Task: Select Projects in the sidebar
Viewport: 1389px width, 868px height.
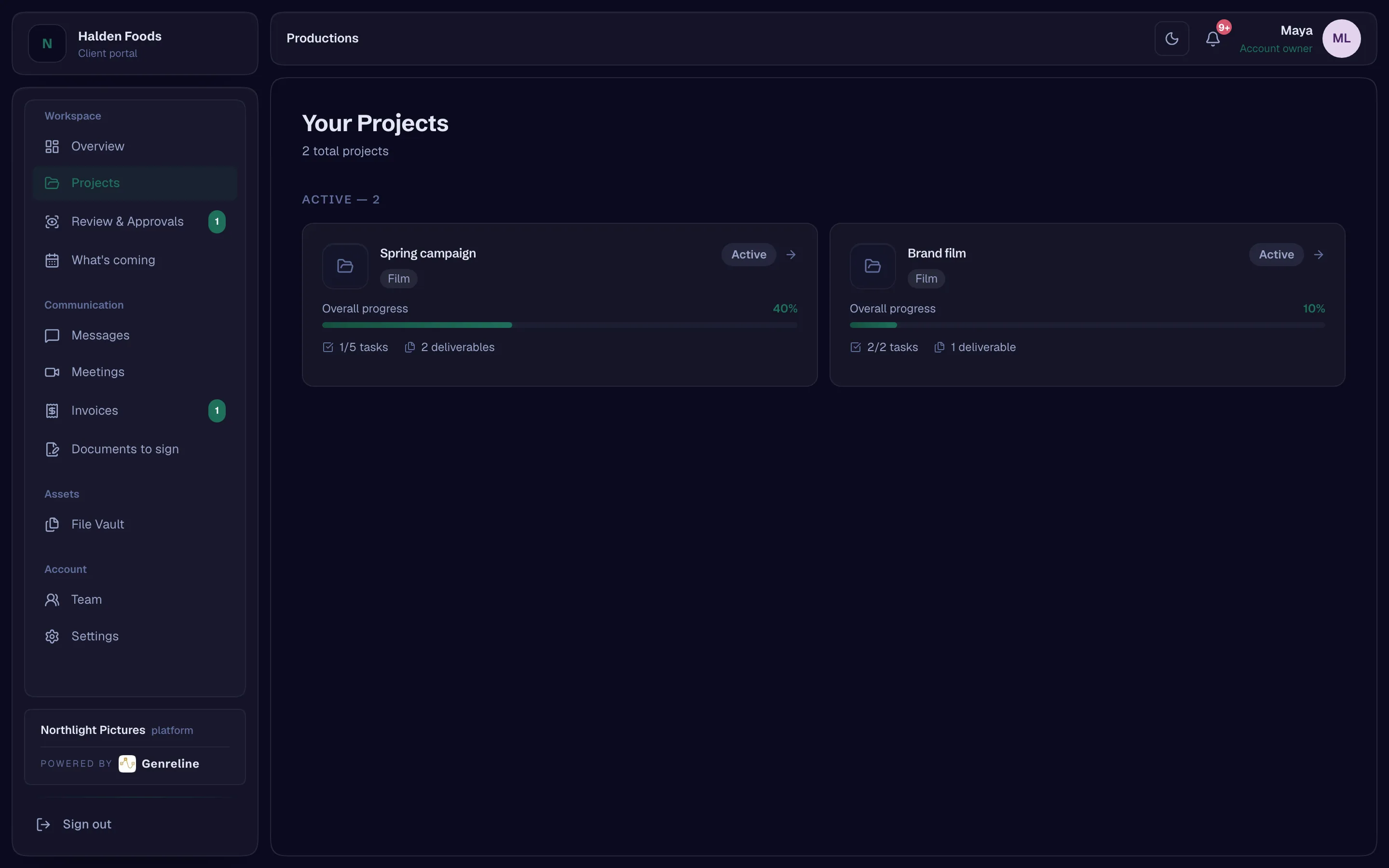Action: tap(135, 183)
